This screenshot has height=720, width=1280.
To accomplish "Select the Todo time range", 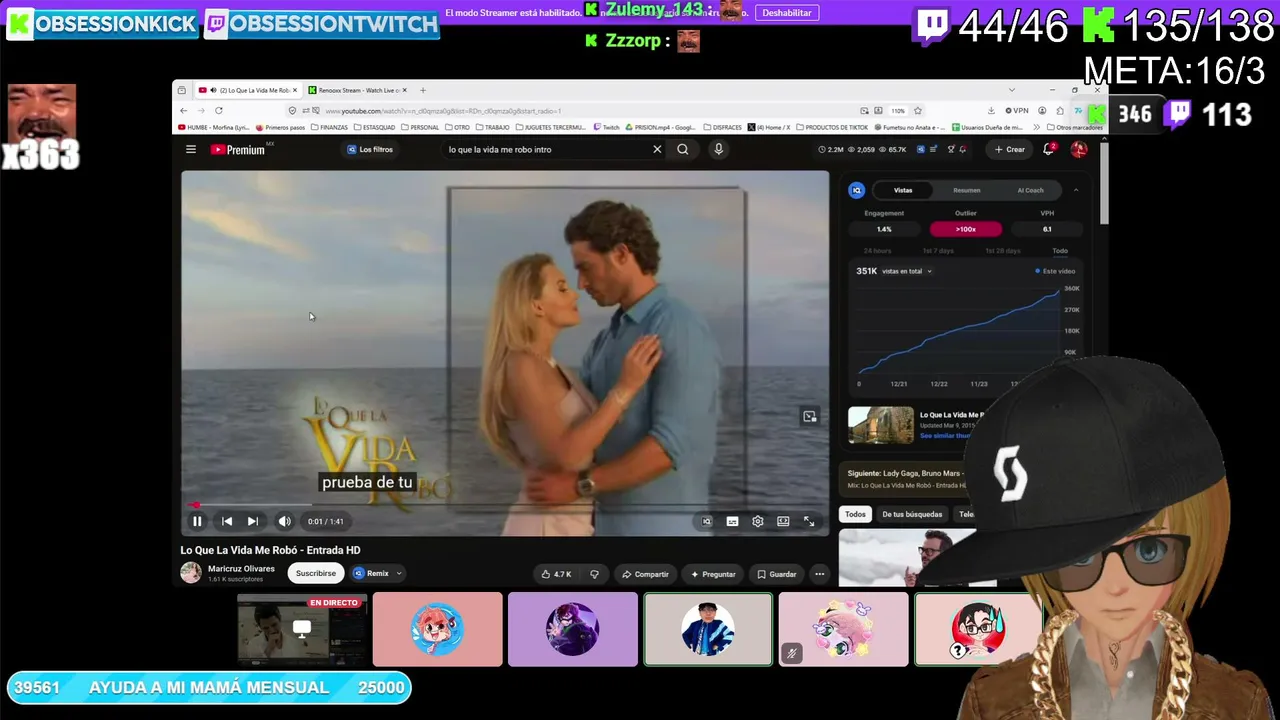I will [x=1060, y=250].
